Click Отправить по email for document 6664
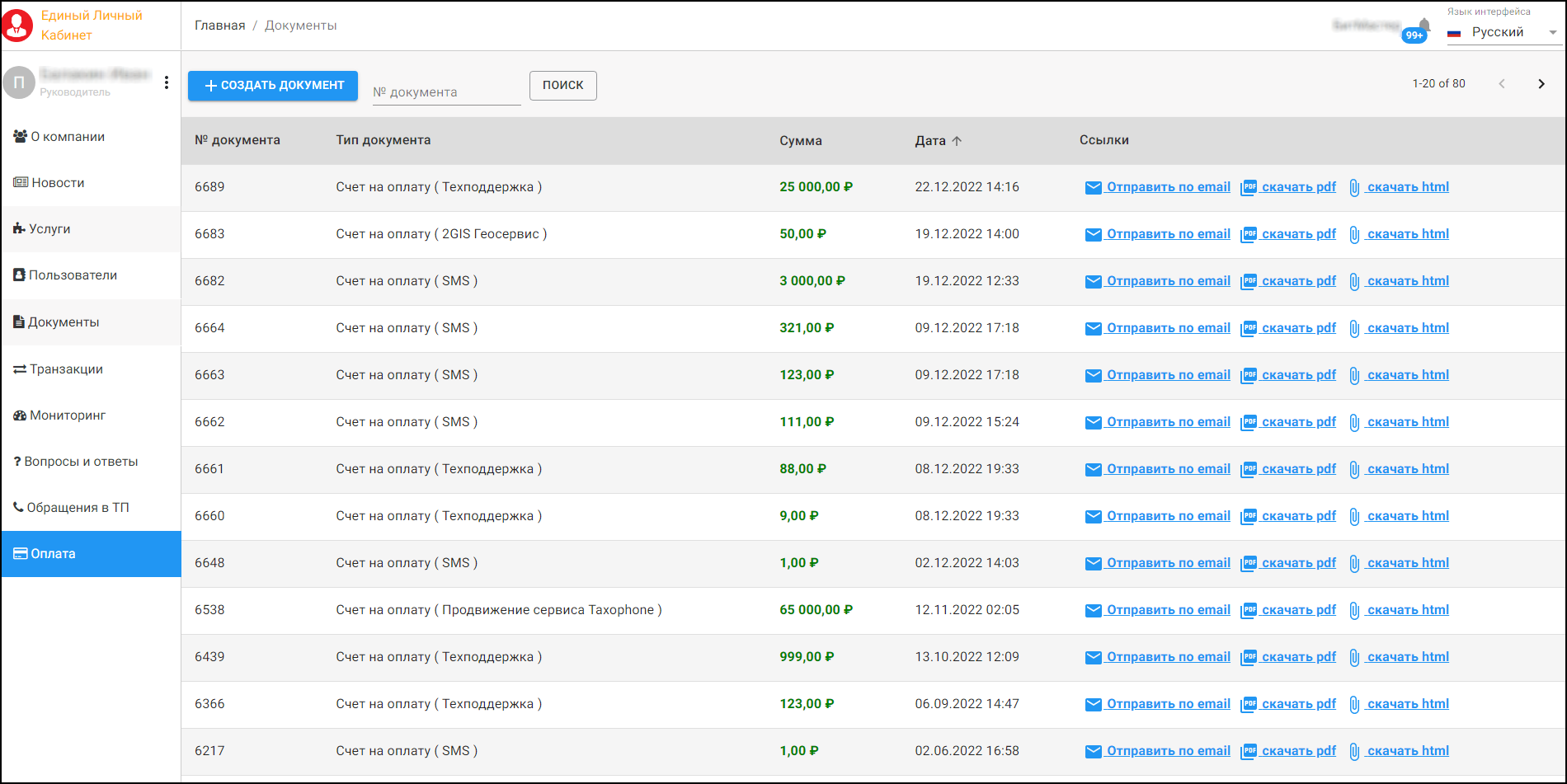Image resolution: width=1567 pixels, height=784 pixels. 1168,328
